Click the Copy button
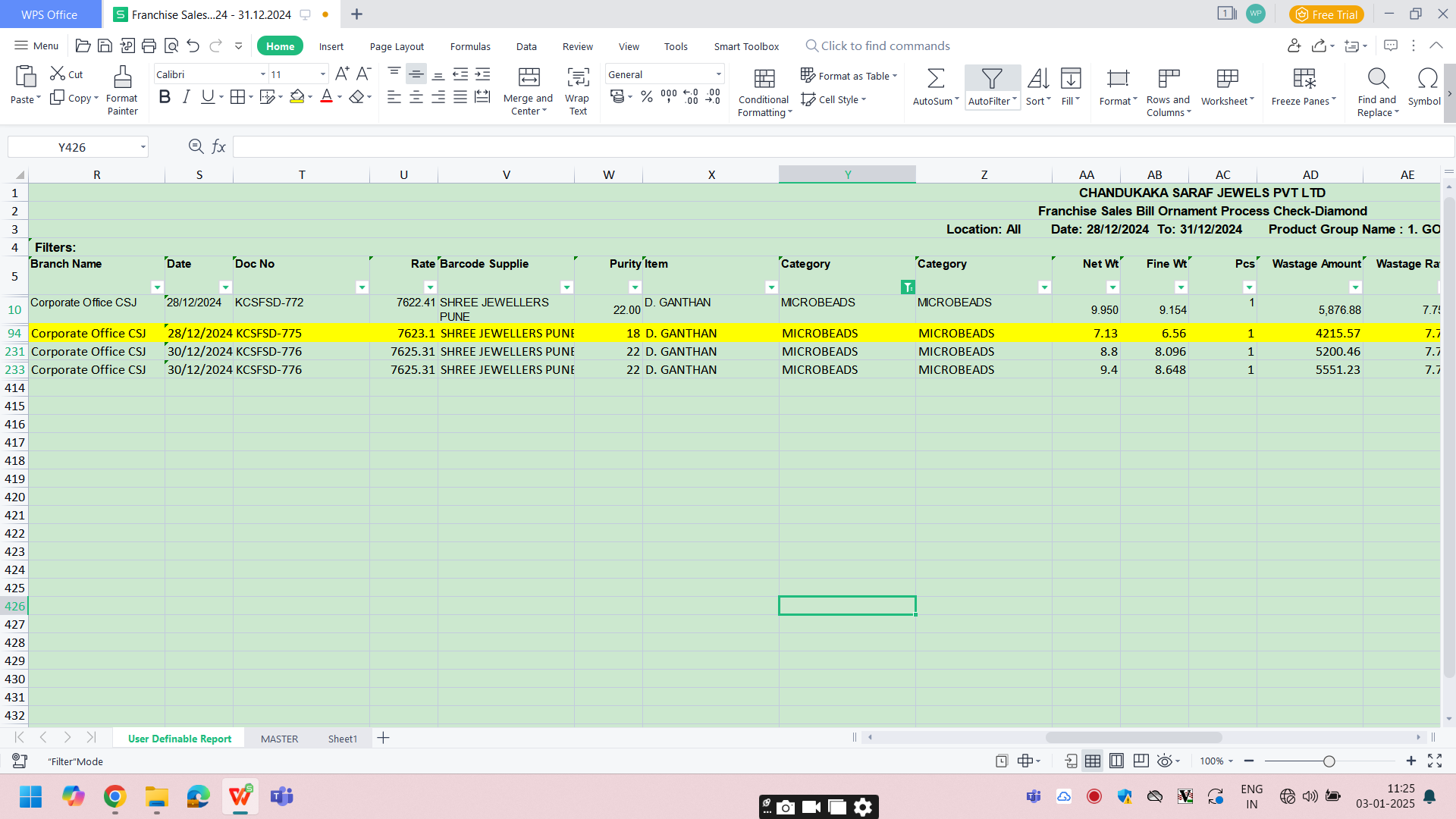The width and height of the screenshot is (1456, 819). tap(74, 98)
